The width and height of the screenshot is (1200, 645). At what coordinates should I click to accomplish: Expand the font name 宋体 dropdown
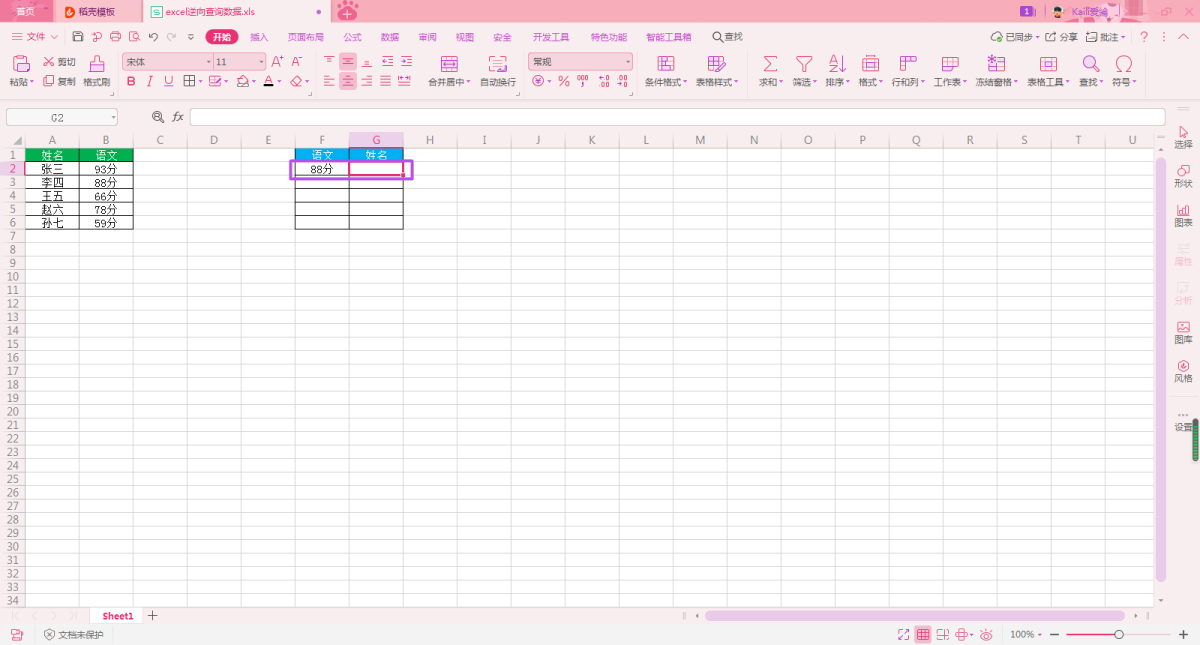(208, 62)
